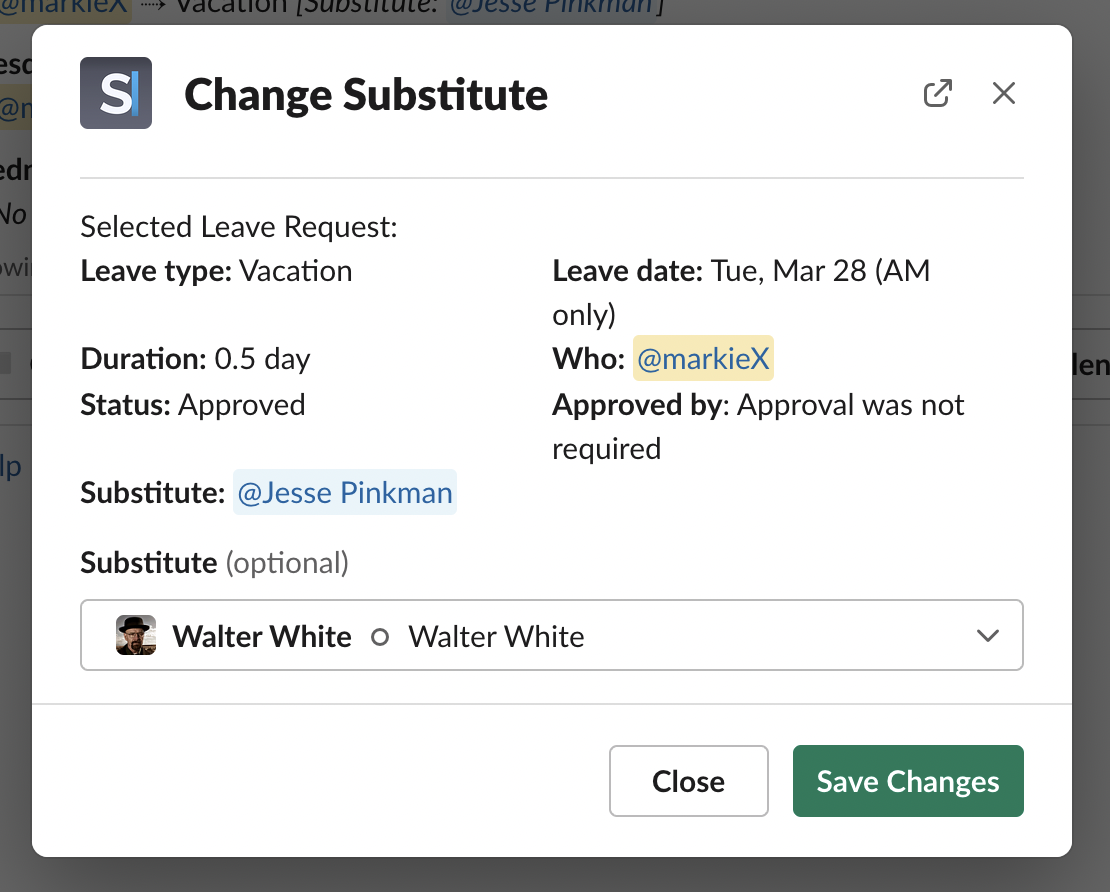Screen dimensions: 1110x892
Task: Click the Substitute (optional) field label
Action: pyautogui.click(x=214, y=563)
